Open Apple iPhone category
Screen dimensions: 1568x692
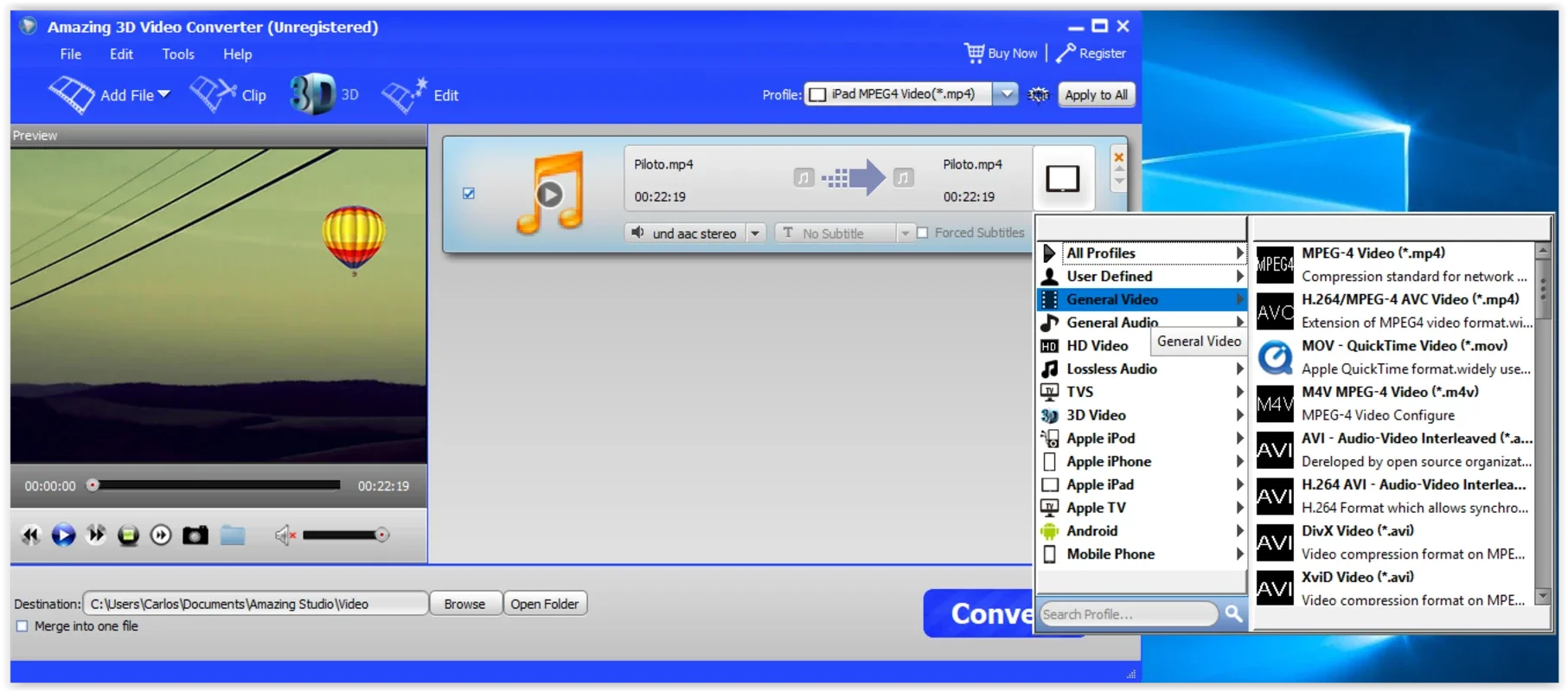pyautogui.click(x=1142, y=461)
